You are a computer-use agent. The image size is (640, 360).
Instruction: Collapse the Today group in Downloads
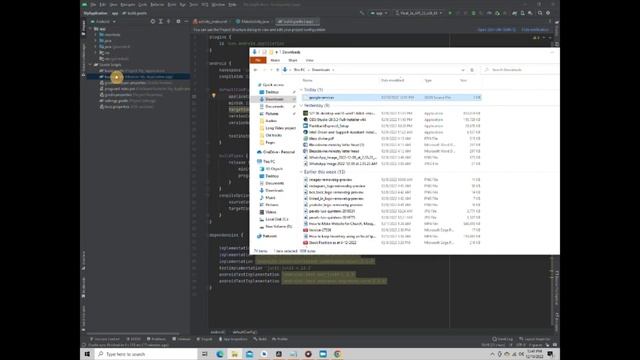301,90
